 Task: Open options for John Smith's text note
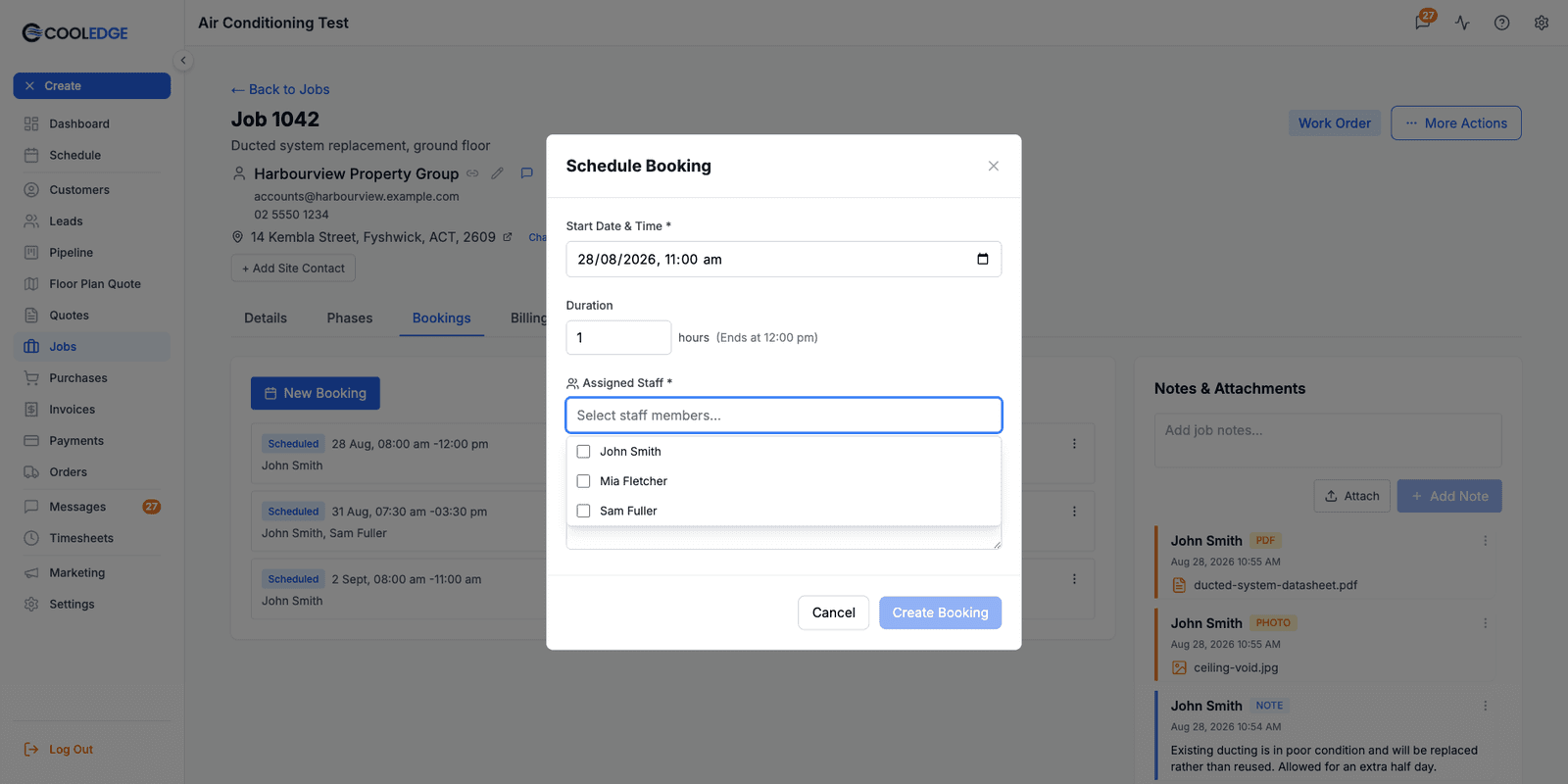tap(1486, 706)
